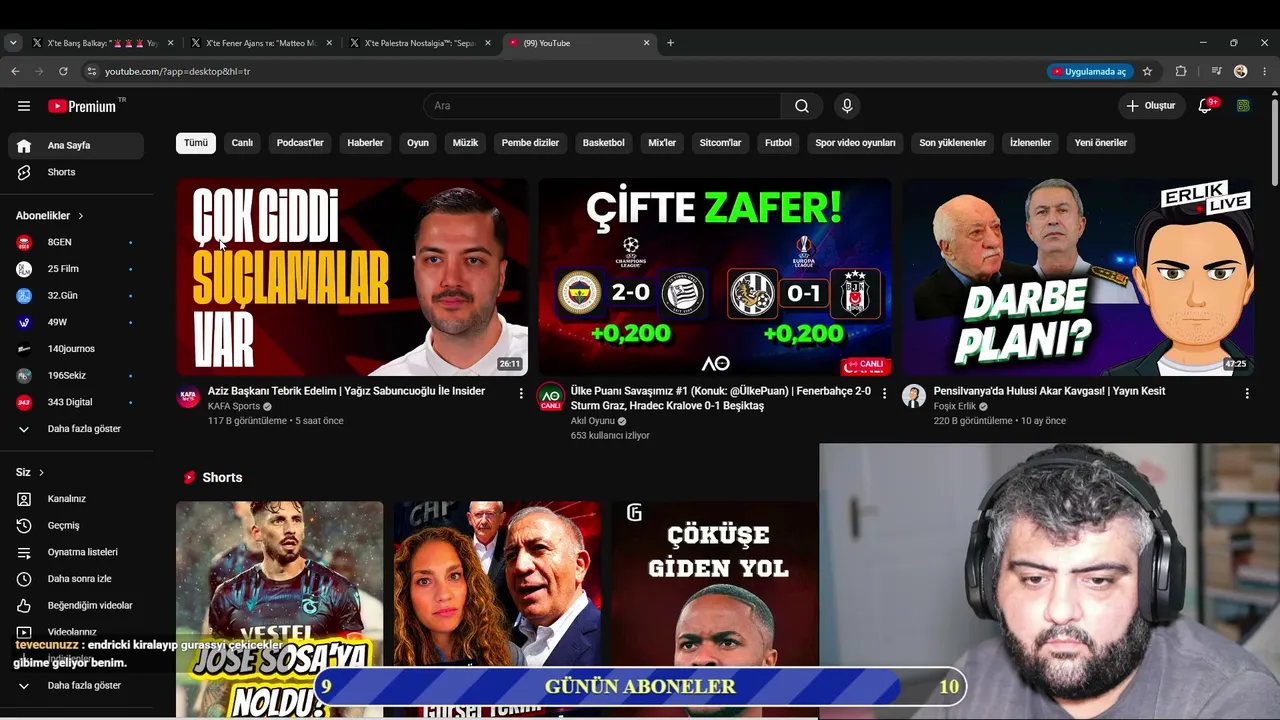Go to the YouTube Premium logo home

click(84, 106)
